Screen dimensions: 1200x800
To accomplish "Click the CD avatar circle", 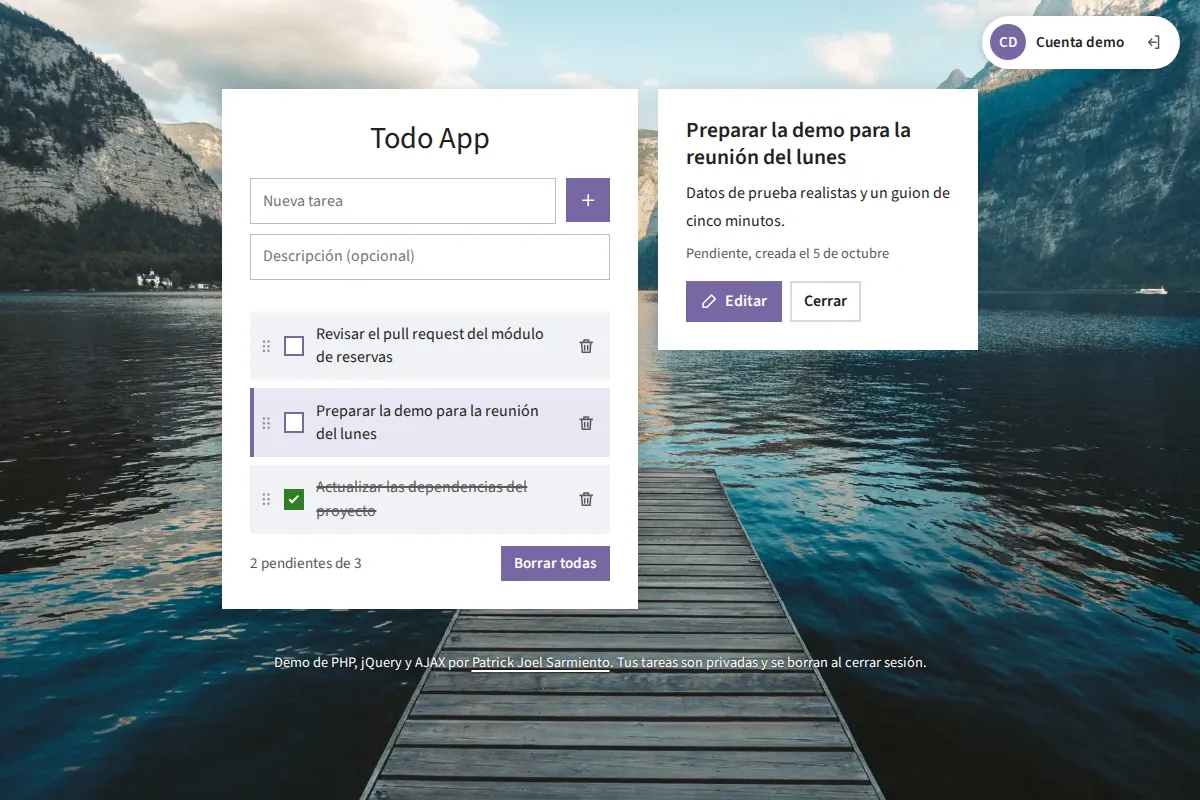I will pos(1008,42).
